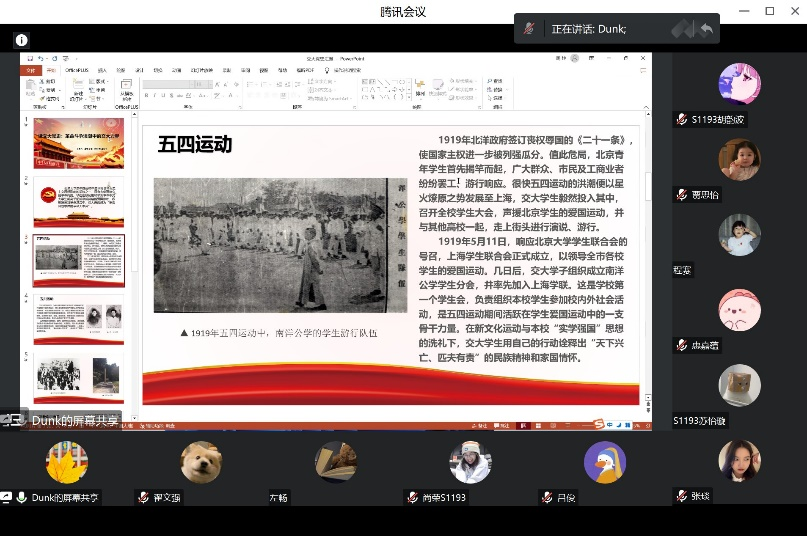Screen dimensions: 807x536
Task: Open the 文件 tab in PowerPoint ribbon
Action: [30, 70]
